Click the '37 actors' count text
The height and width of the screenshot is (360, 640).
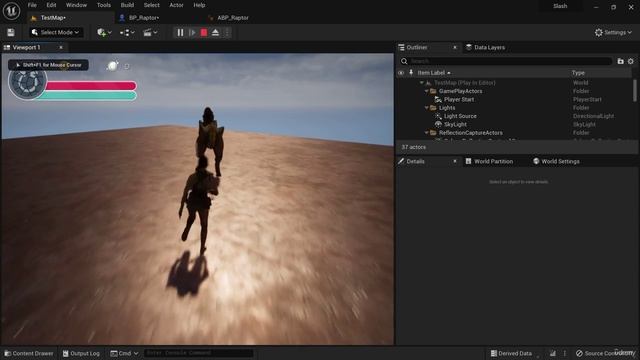tap(413, 147)
